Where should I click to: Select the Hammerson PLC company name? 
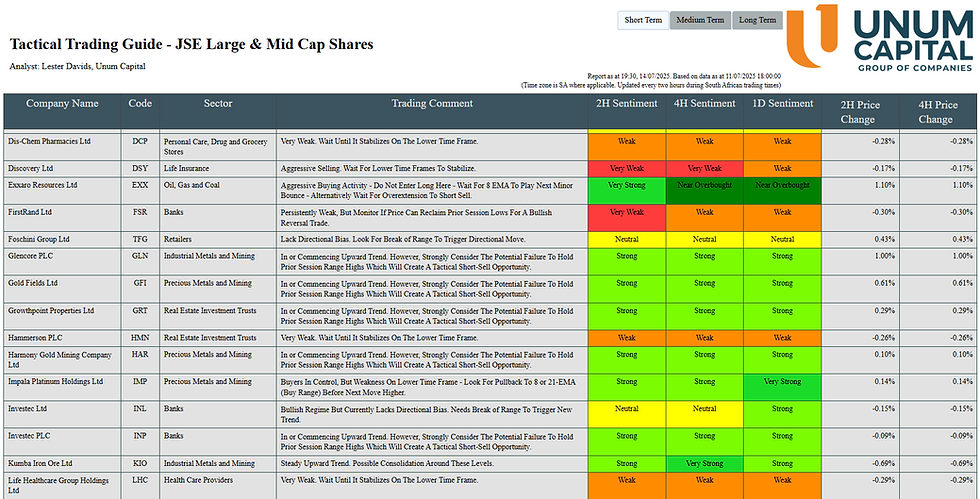[x=35, y=338]
